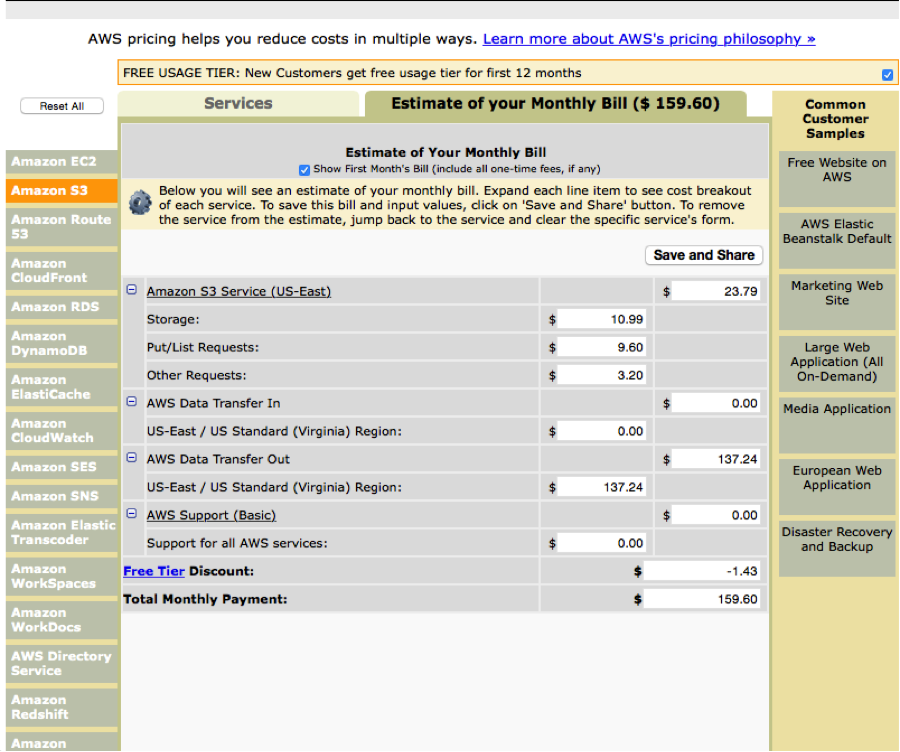Open the AWS Support (Basic) link
Viewport: 900px width, 752px height.
tap(211, 515)
